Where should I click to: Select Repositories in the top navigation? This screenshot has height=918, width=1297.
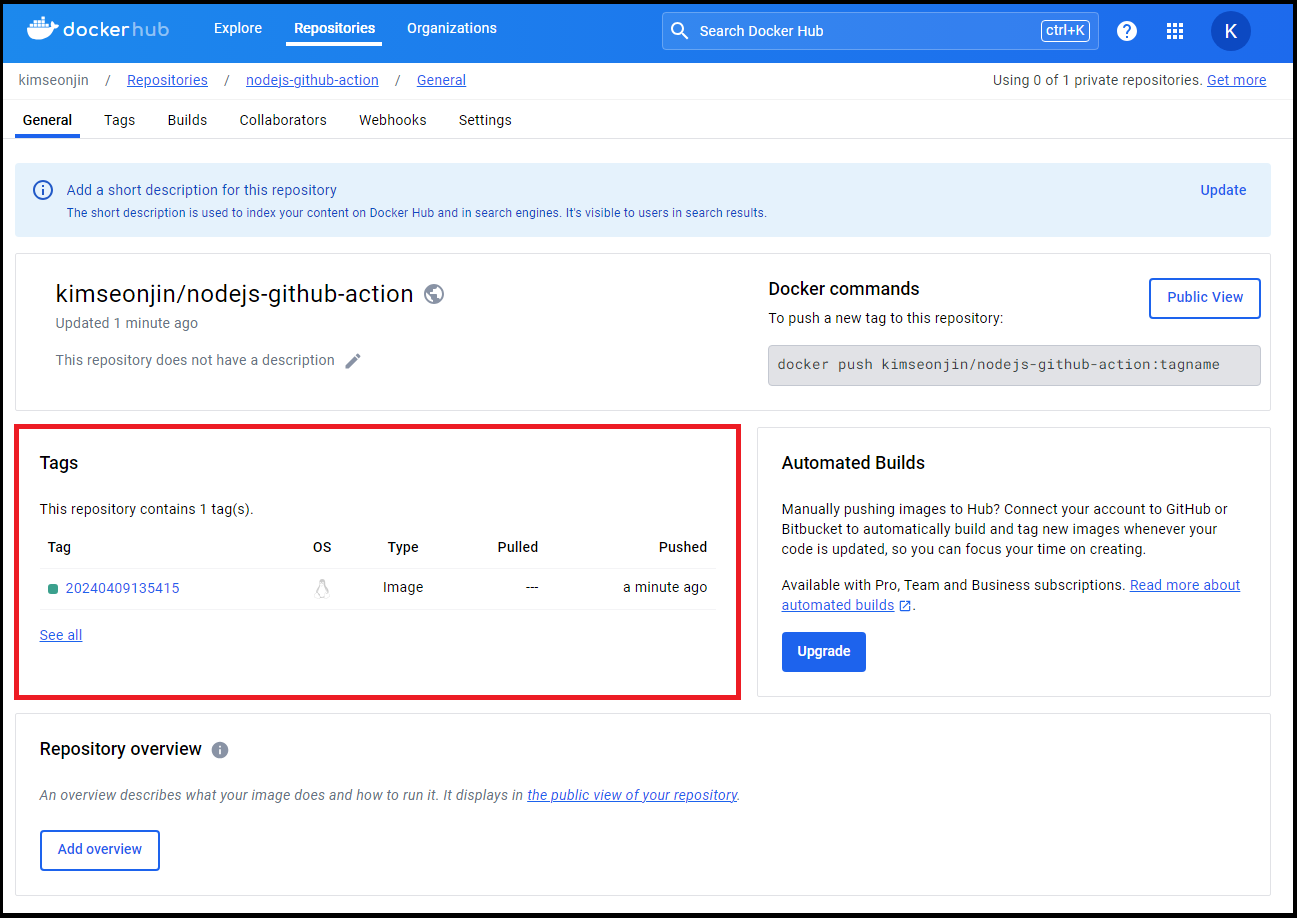click(335, 28)
